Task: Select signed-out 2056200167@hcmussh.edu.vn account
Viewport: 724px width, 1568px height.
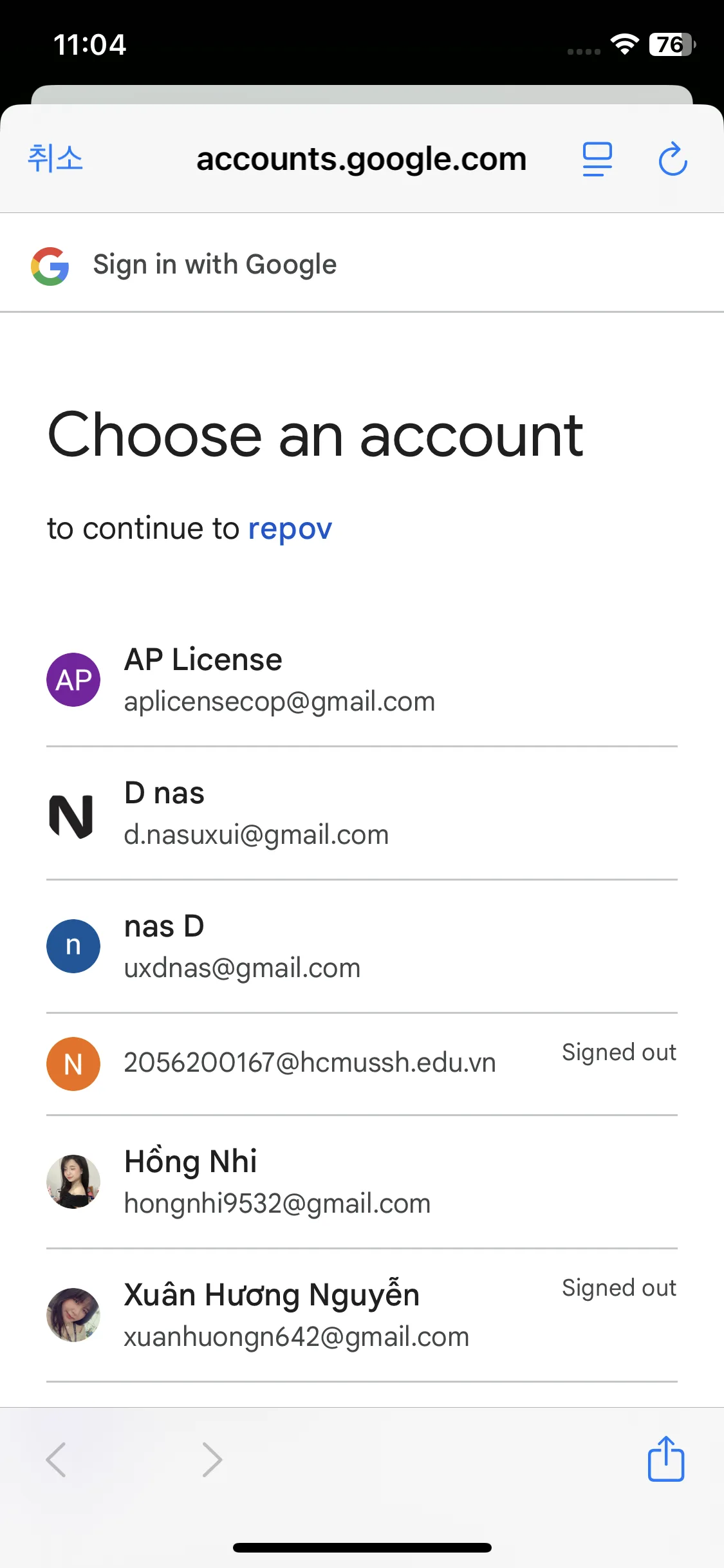Action: [x=310, y=1063]
